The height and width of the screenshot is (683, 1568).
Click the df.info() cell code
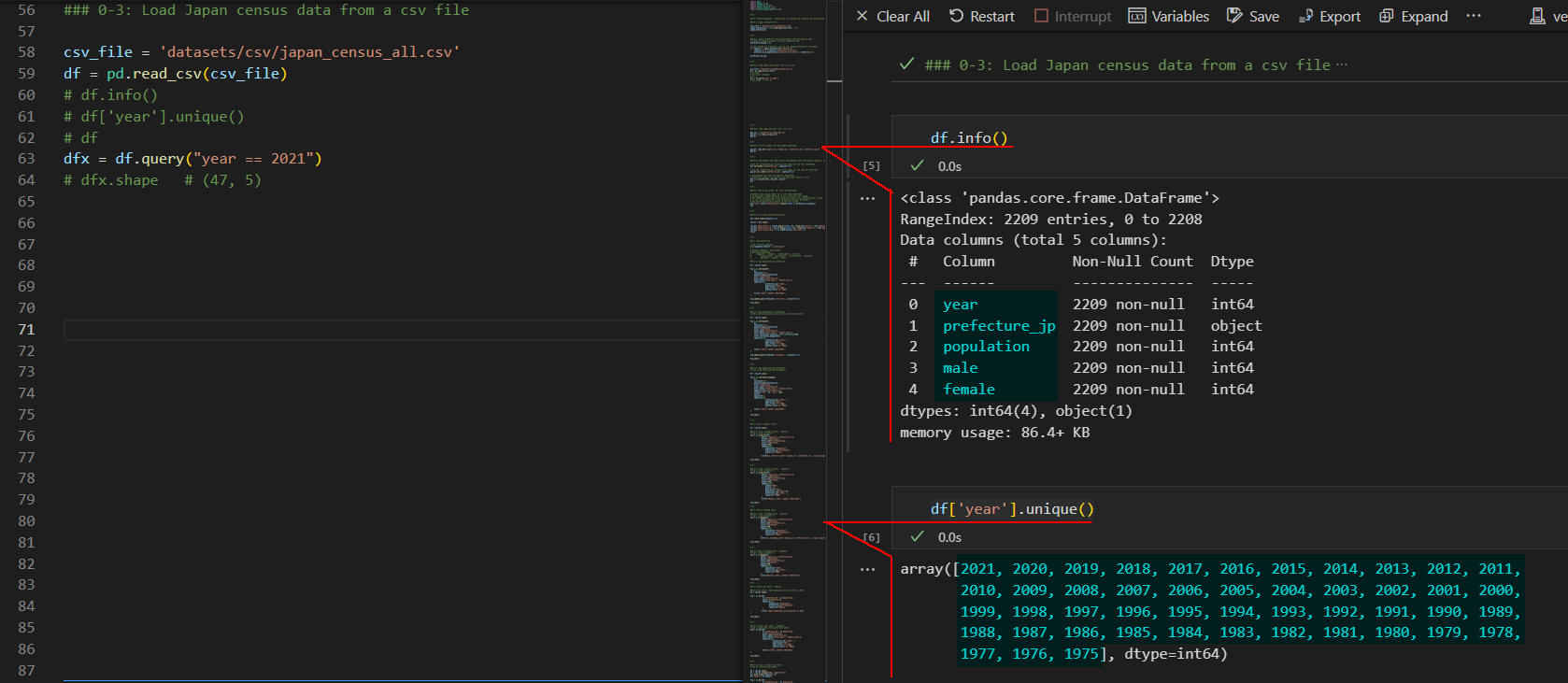(969, 137)
